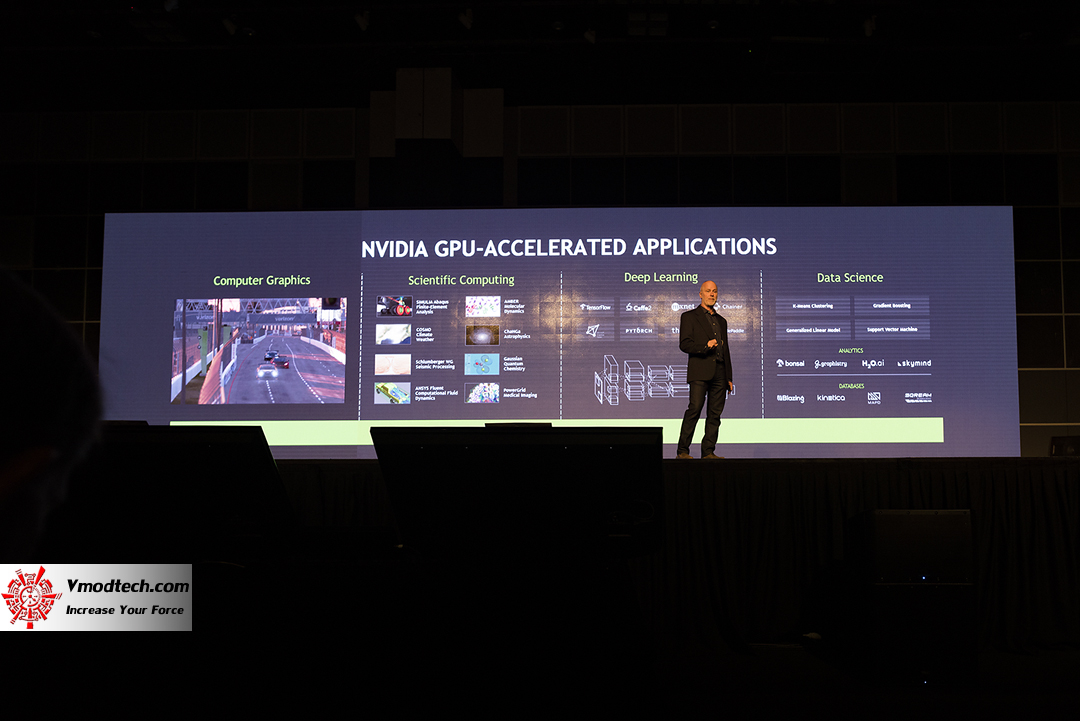Click the SIMULIA Abaqus thumbnail image
Viewport: 1080px width, 721px height.
[x=394, y=306]
